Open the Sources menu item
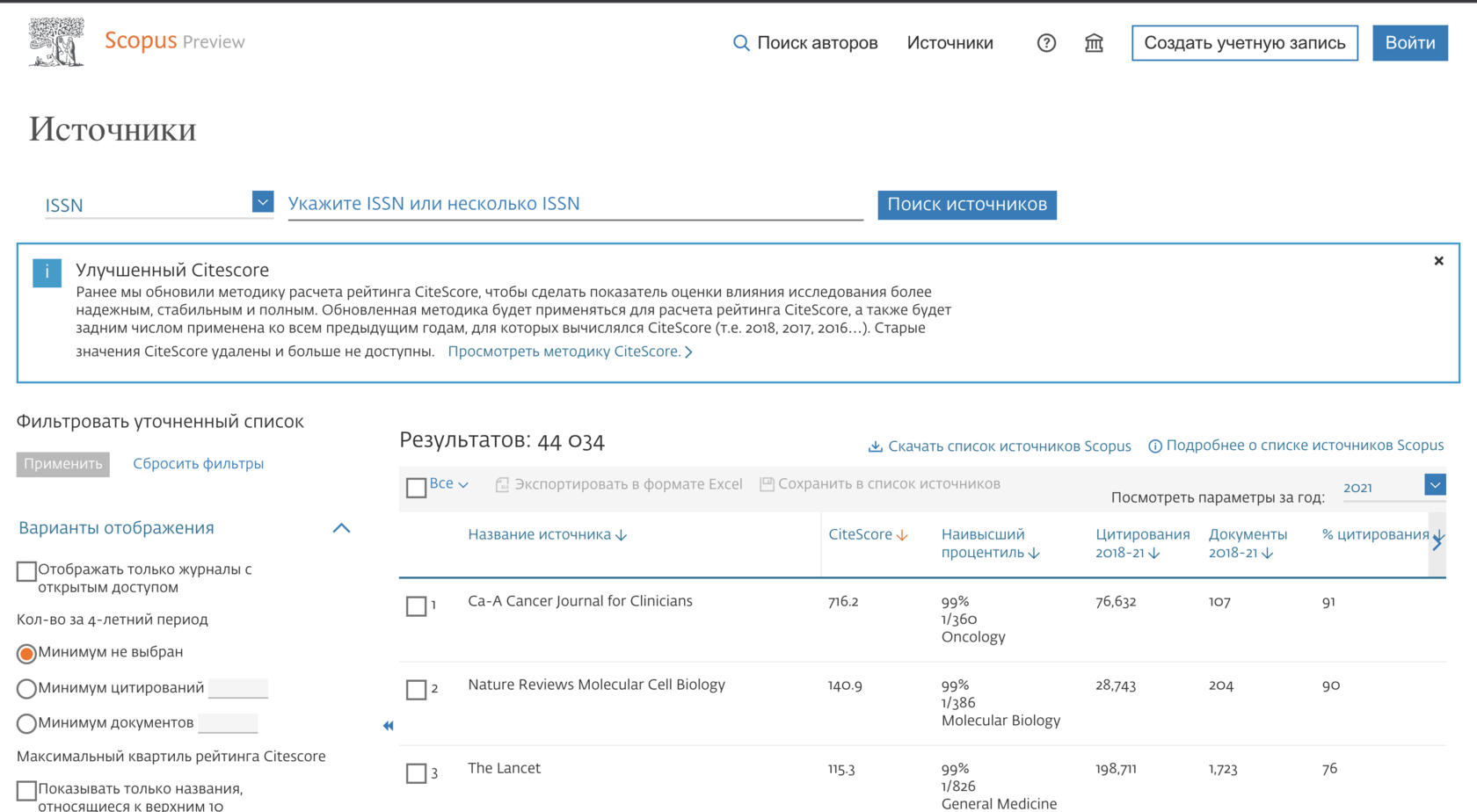 click(949, 43)
